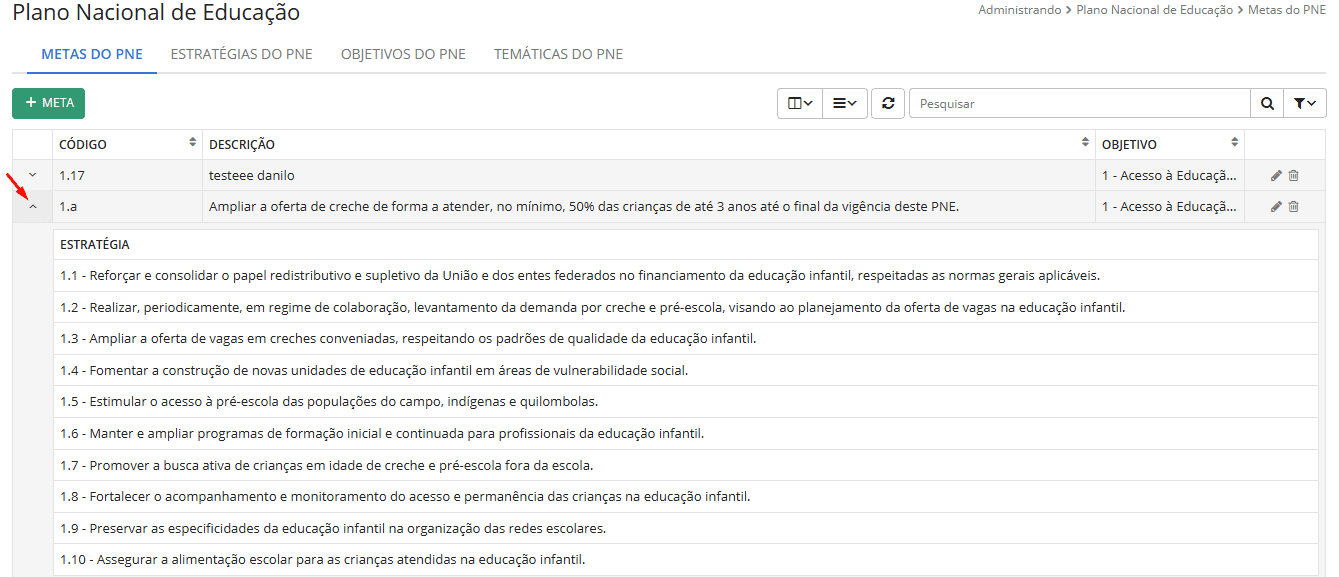Collapse the 1.a row details
This screenshot has width=1339, height=577.
click(x=32, y=207)
